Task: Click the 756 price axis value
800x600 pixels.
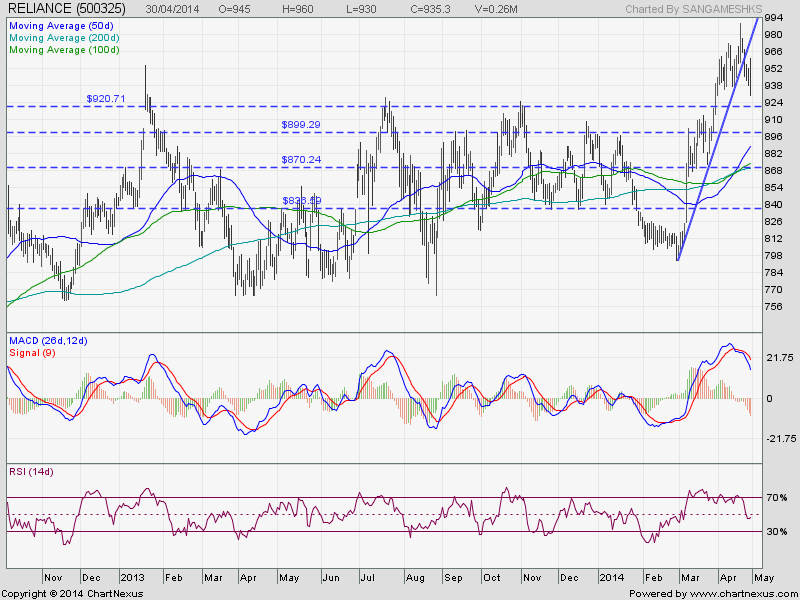Action: point(773,307)
